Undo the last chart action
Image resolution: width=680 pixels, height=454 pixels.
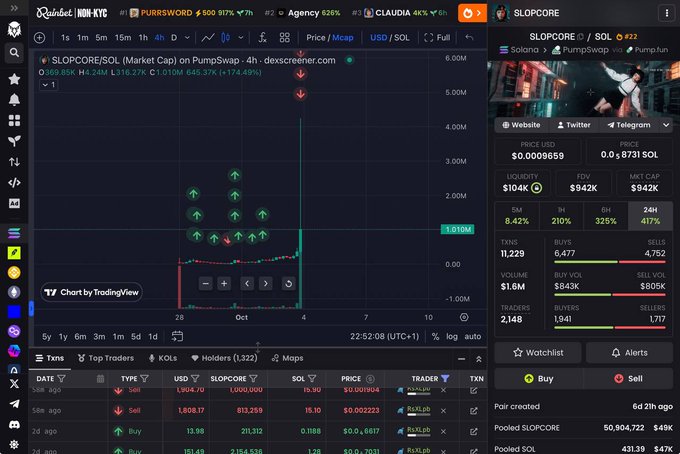[x=469, y=37]
